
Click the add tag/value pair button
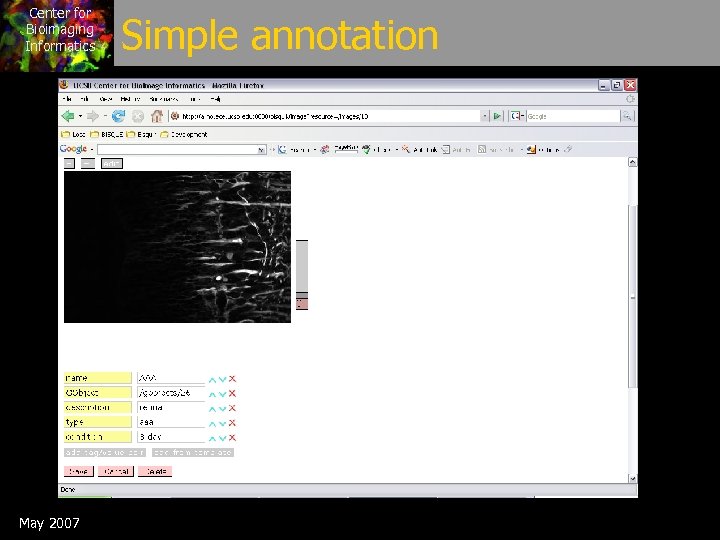click(x=105, y=453)
